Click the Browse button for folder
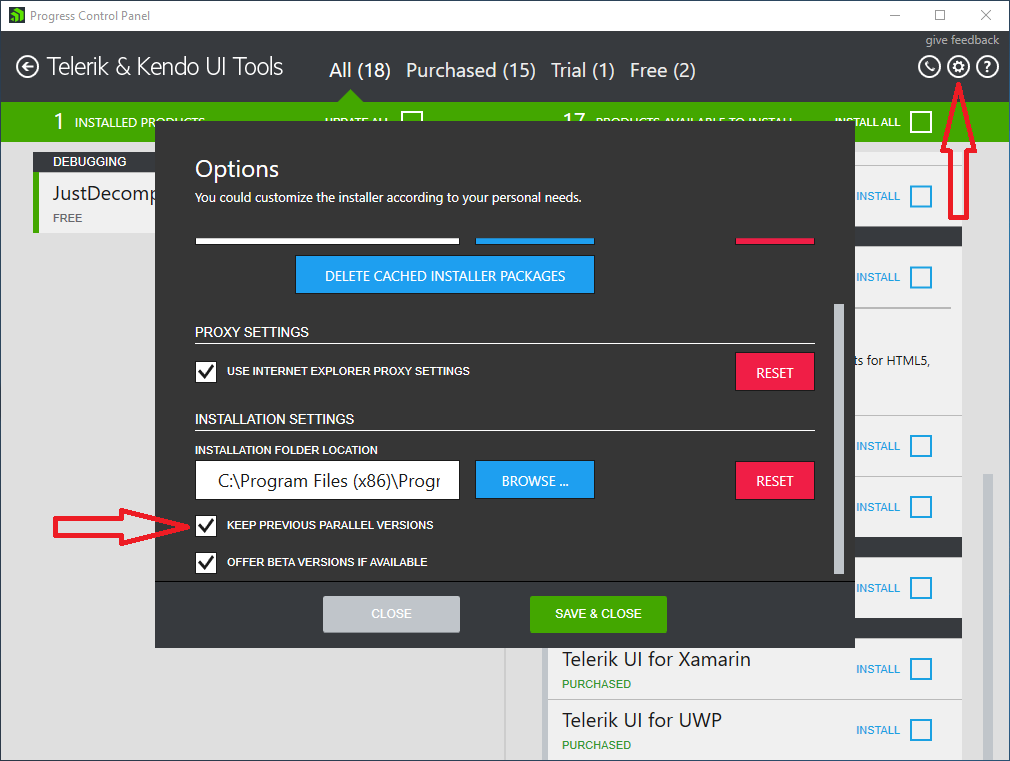This screenshot has height=761, width=1010. click(535, 480)
